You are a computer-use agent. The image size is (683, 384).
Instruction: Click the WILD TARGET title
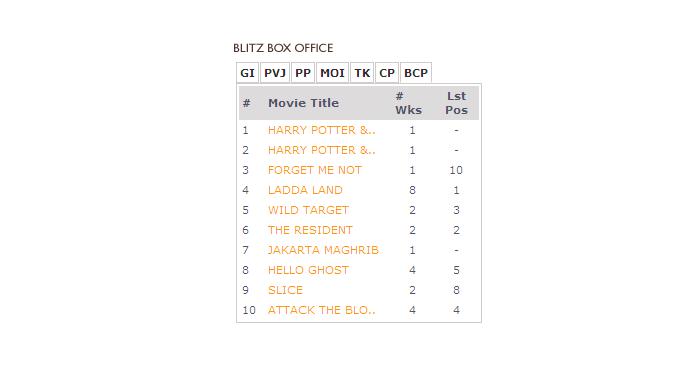(x=308, y=210)
